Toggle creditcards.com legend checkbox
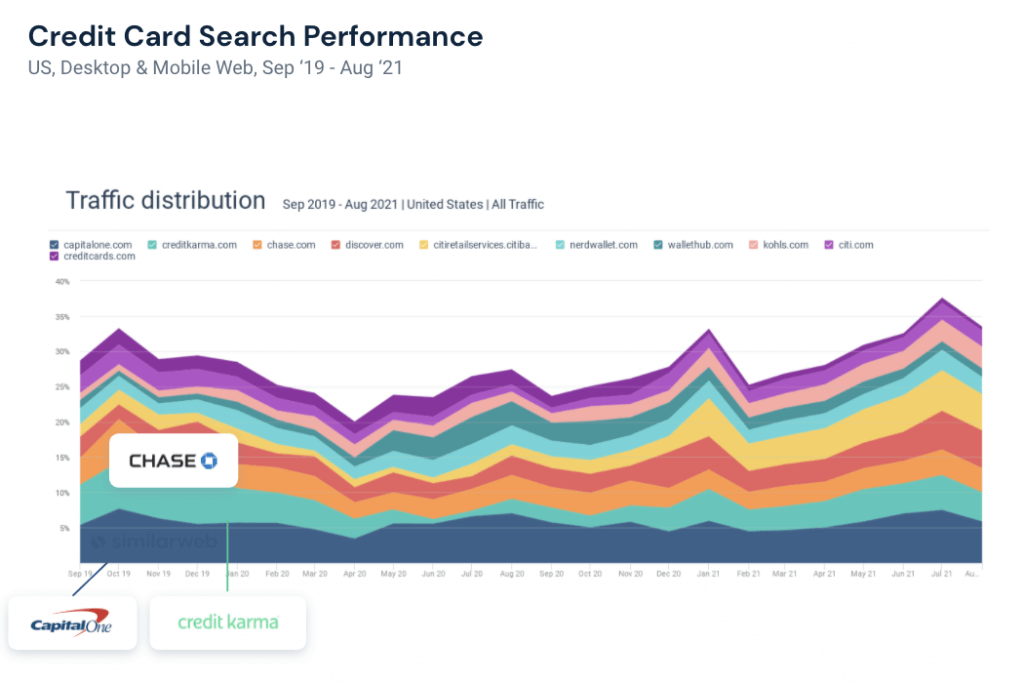Image resolution: width=1024 pixels, height=683 pixels. click(x=54, y=257)
